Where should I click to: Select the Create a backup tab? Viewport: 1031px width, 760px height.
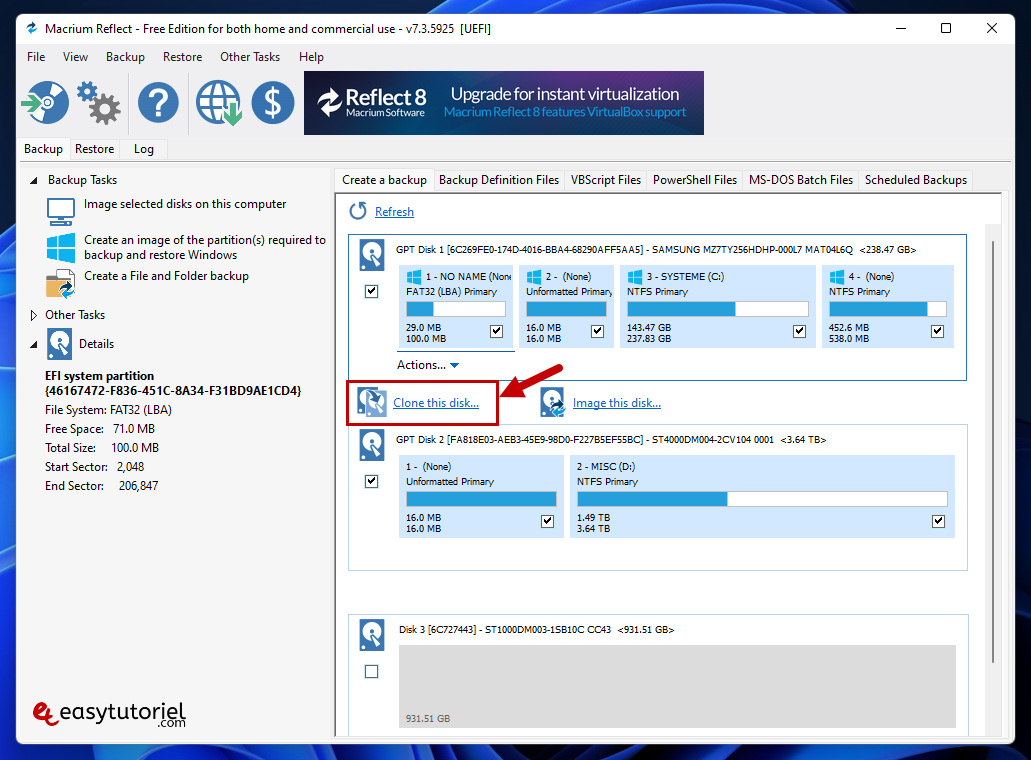click(384, 180)
